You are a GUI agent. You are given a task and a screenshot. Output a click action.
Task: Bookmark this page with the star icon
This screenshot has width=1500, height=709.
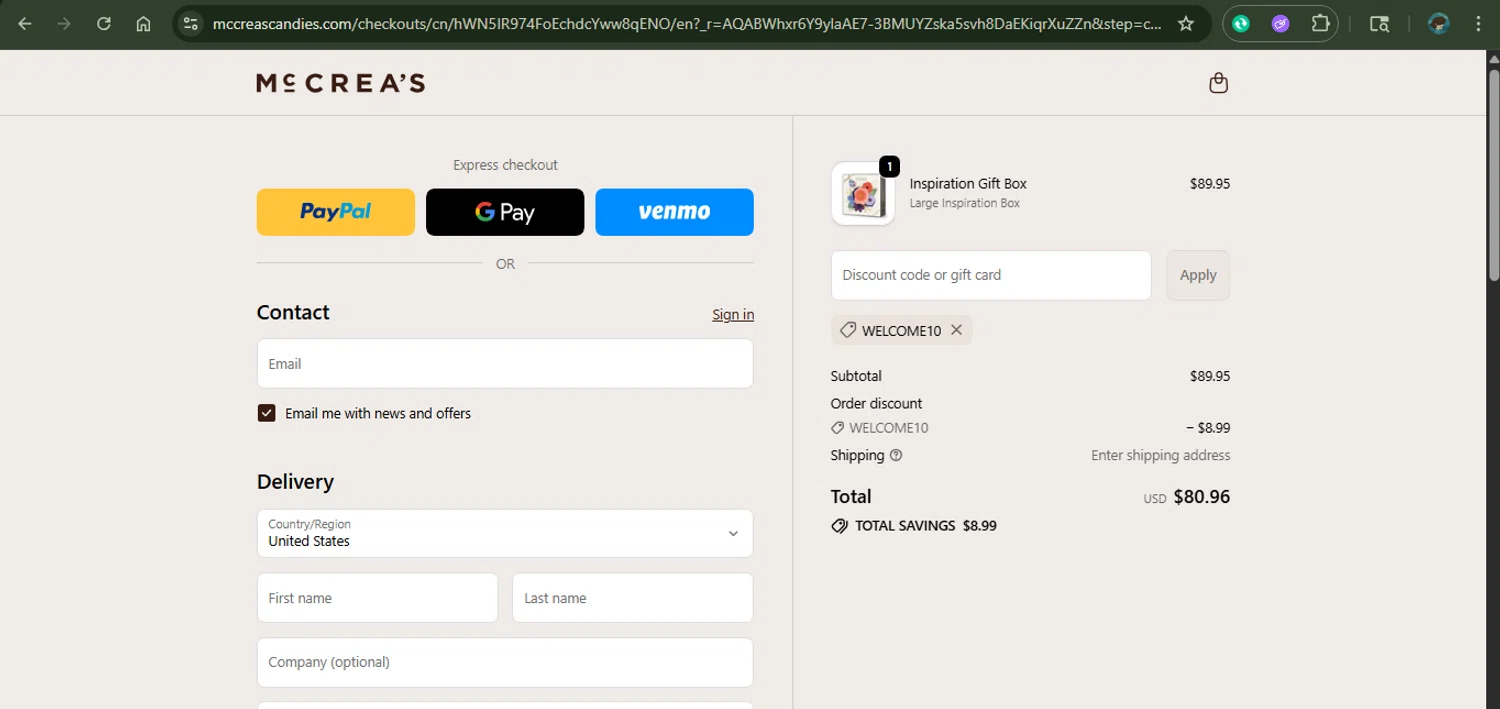(1186, 24)
